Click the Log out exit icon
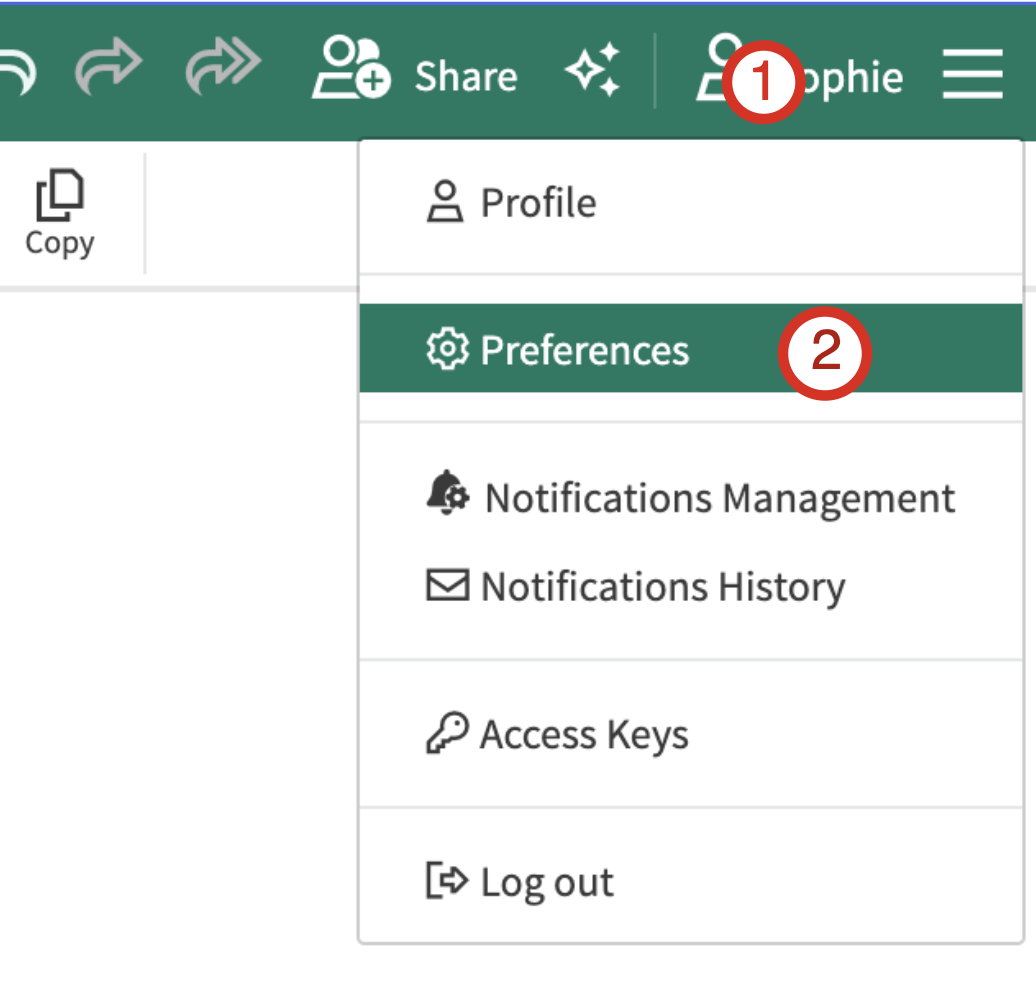Viewport: 1036px width, 994px height. pos(447,881)
